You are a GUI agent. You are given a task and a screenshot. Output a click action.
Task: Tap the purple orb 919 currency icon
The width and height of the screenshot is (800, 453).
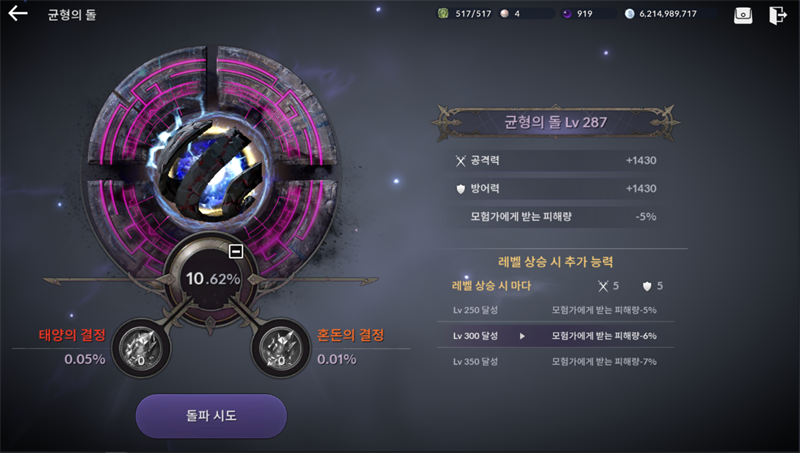[x=567, y=14]
